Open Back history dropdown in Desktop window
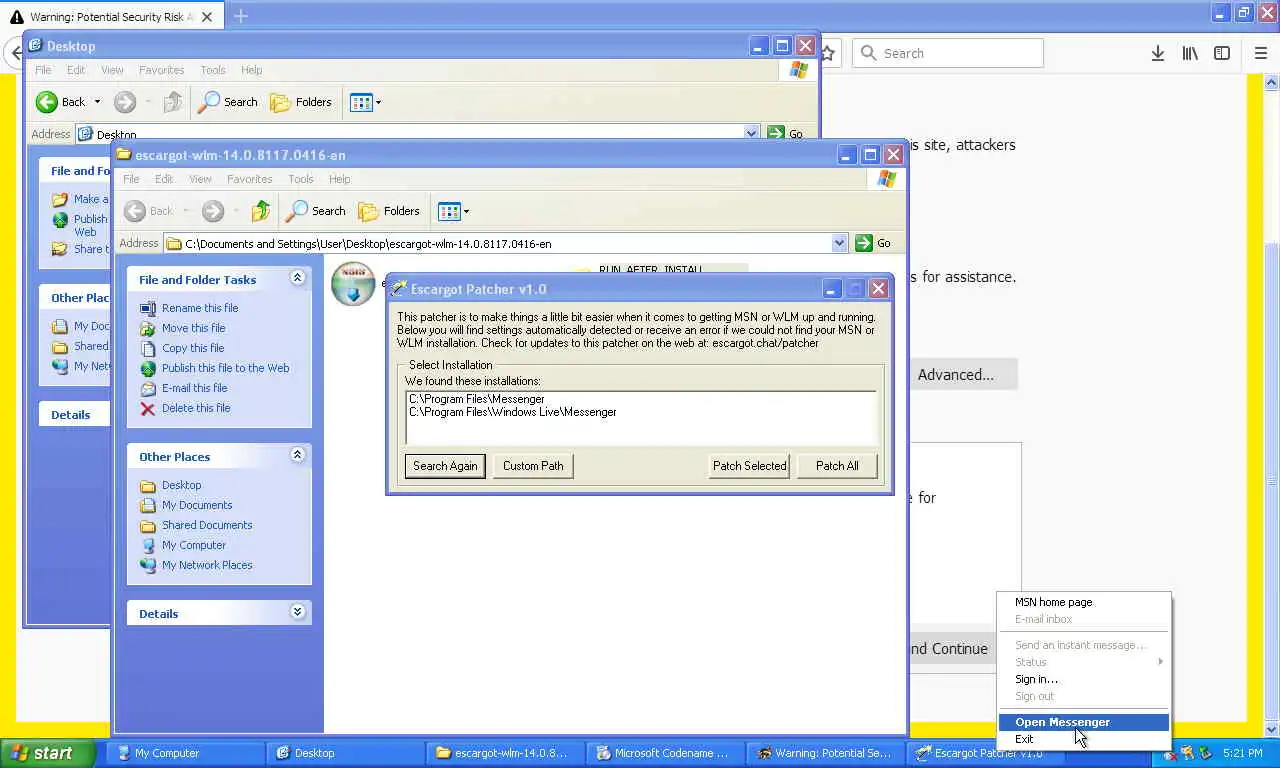The image size is (1280, 768). coord(97,102)
